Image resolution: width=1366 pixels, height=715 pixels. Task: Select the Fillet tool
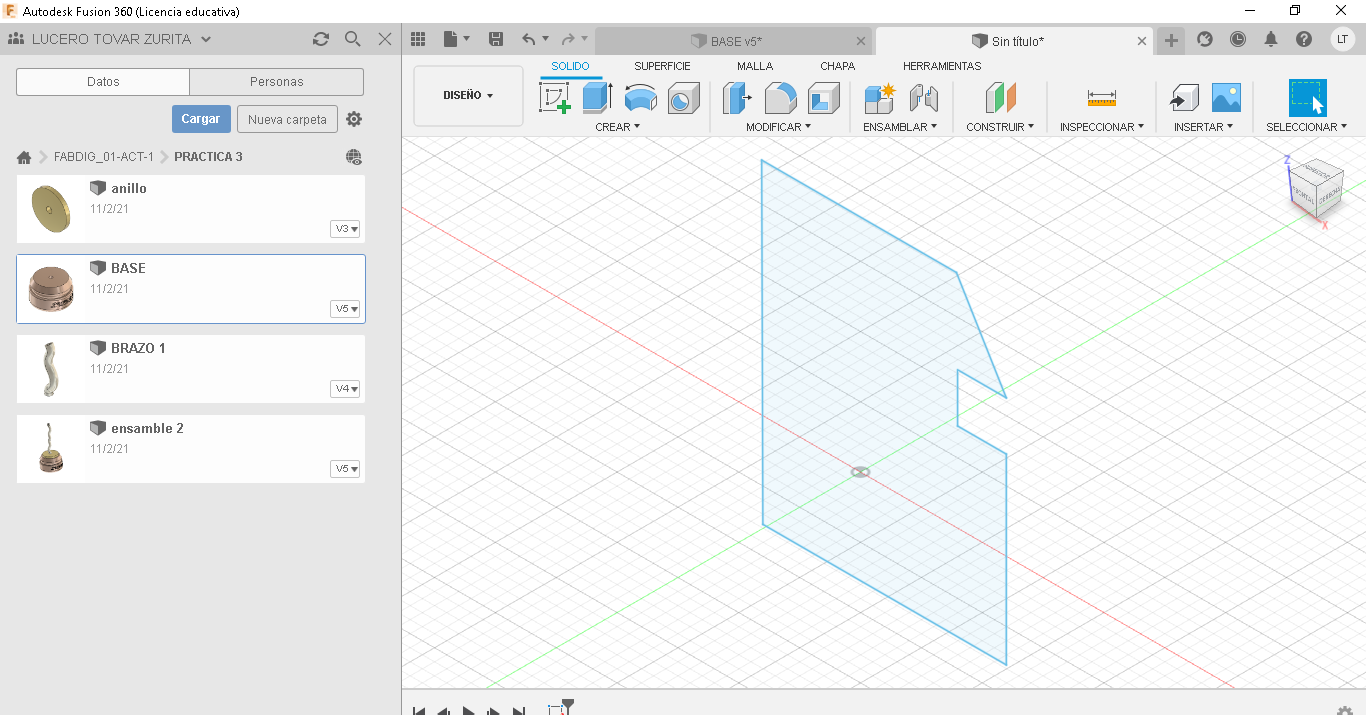click(780, 98)
